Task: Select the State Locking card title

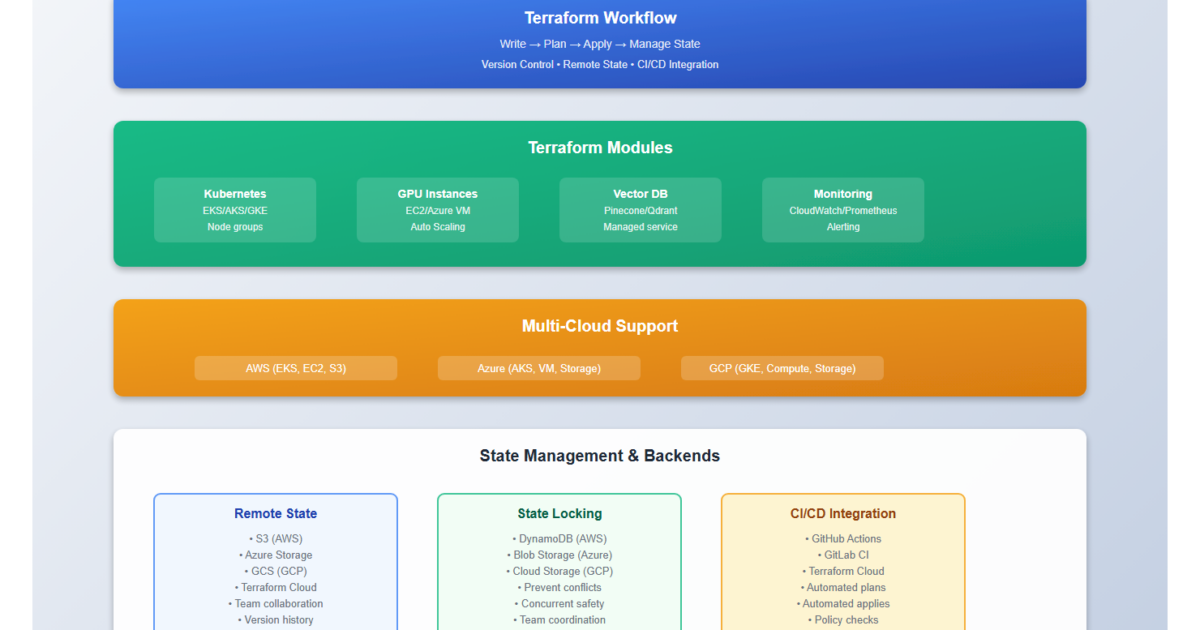Action: pyautogui.click(x=559, y=514)
